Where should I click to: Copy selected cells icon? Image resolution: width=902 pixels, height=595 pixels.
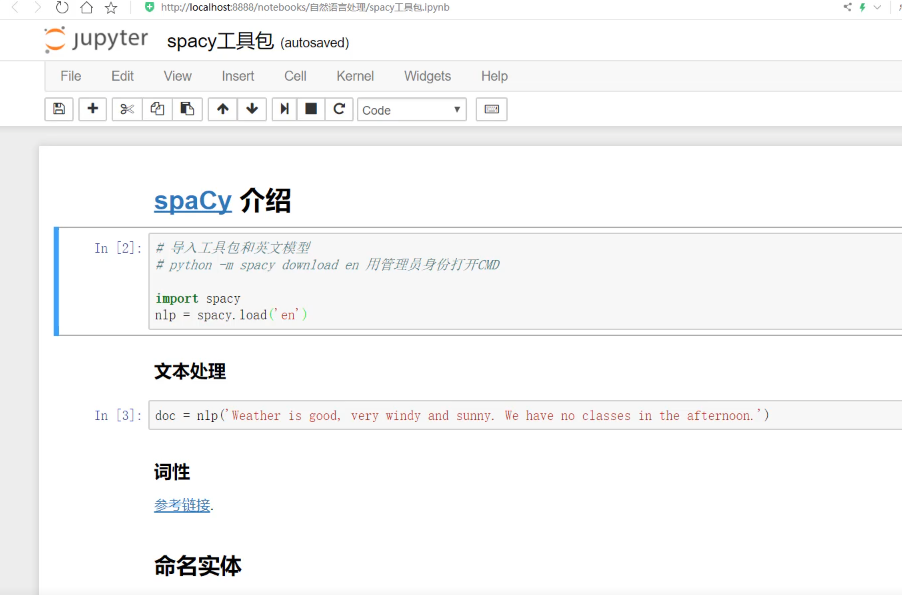pyautogui.click(x=157, y=109)
